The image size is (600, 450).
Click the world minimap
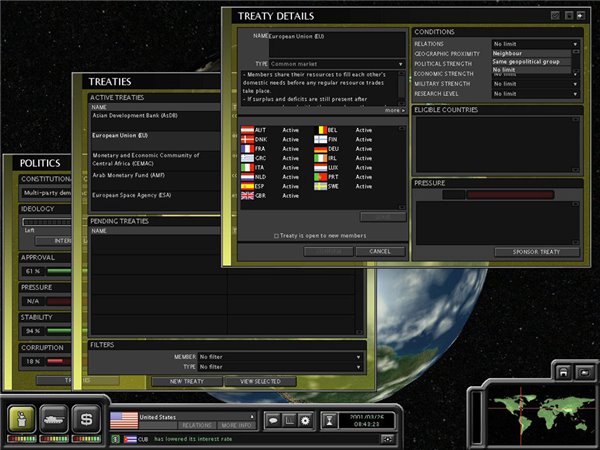[x=540, y=414]
